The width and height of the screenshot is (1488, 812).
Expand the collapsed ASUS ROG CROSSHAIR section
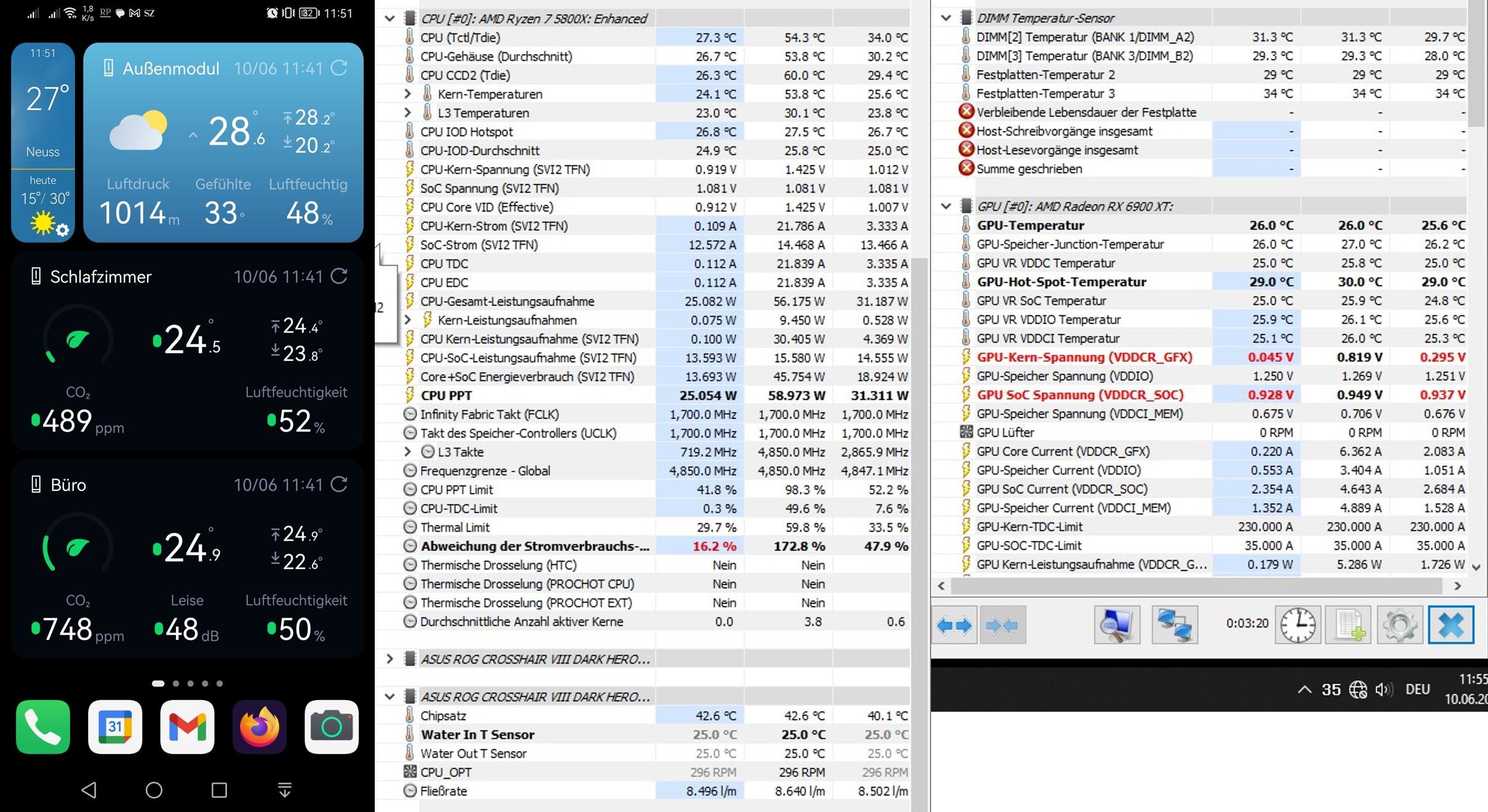click(x=390, y=659)
